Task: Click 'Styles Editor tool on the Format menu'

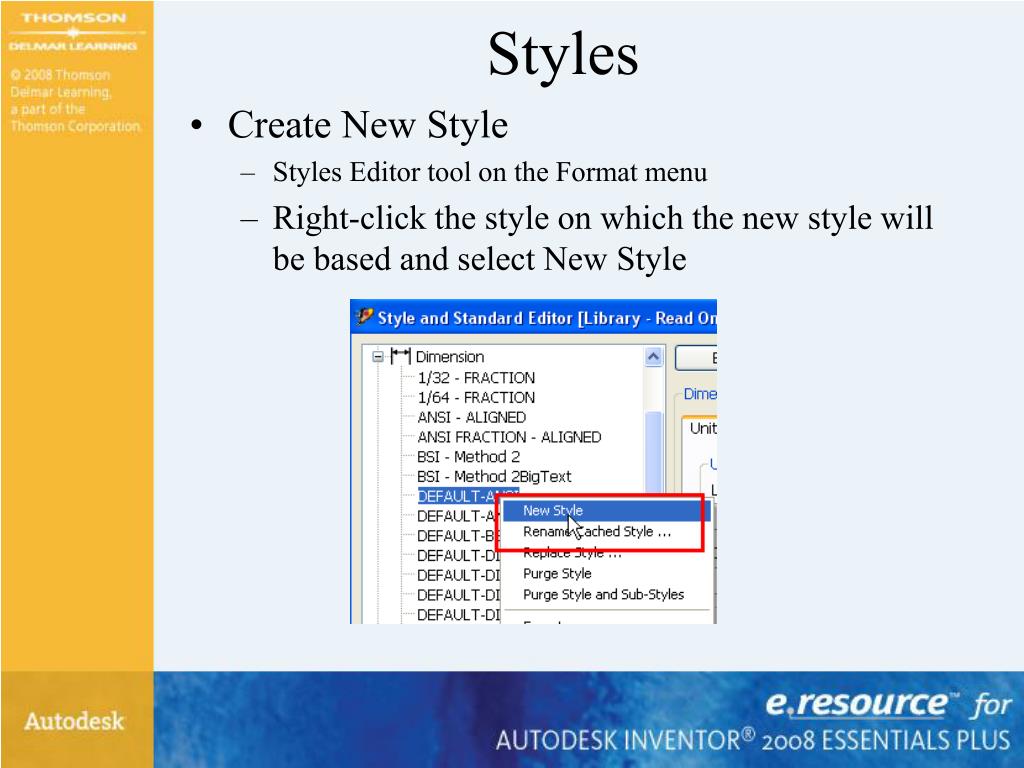Action: point(490,172)
